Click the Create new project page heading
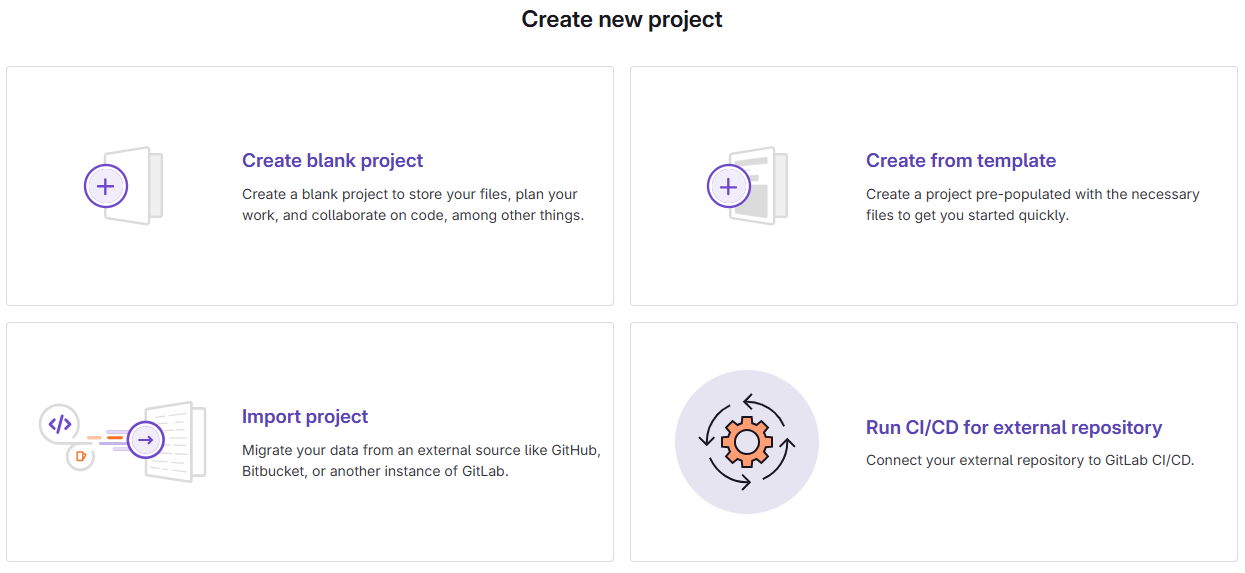1245x573 pixels. 622,19
